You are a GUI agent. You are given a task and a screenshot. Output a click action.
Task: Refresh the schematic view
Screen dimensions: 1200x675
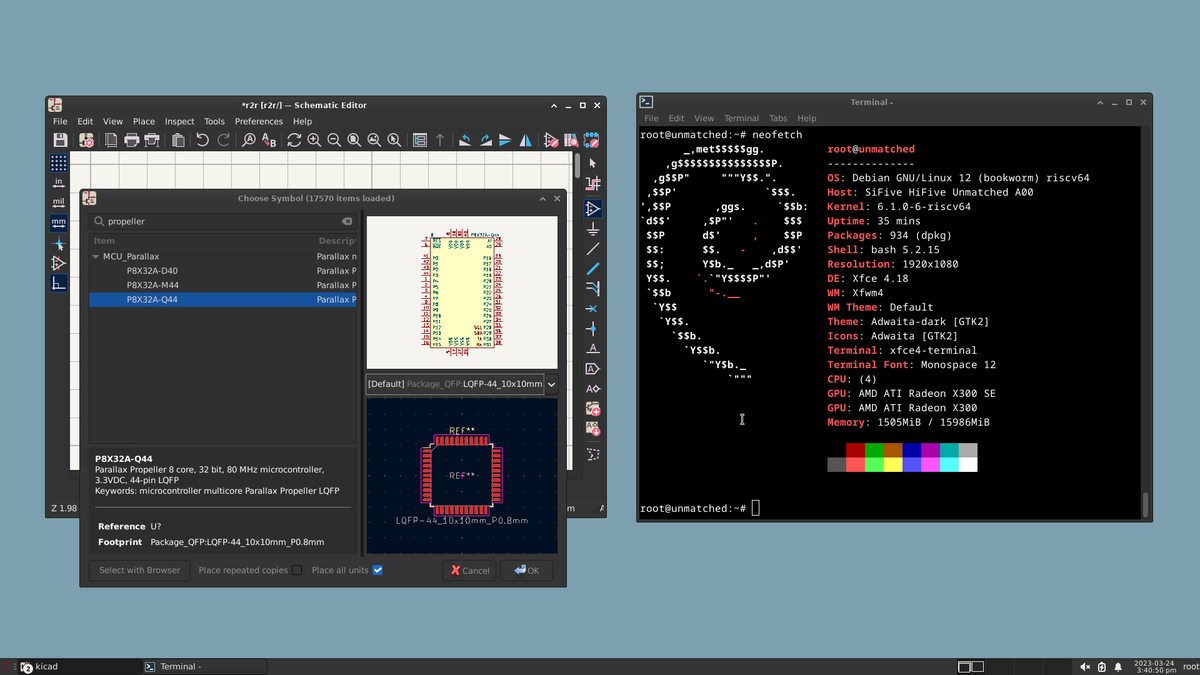[x=294, y=141]
